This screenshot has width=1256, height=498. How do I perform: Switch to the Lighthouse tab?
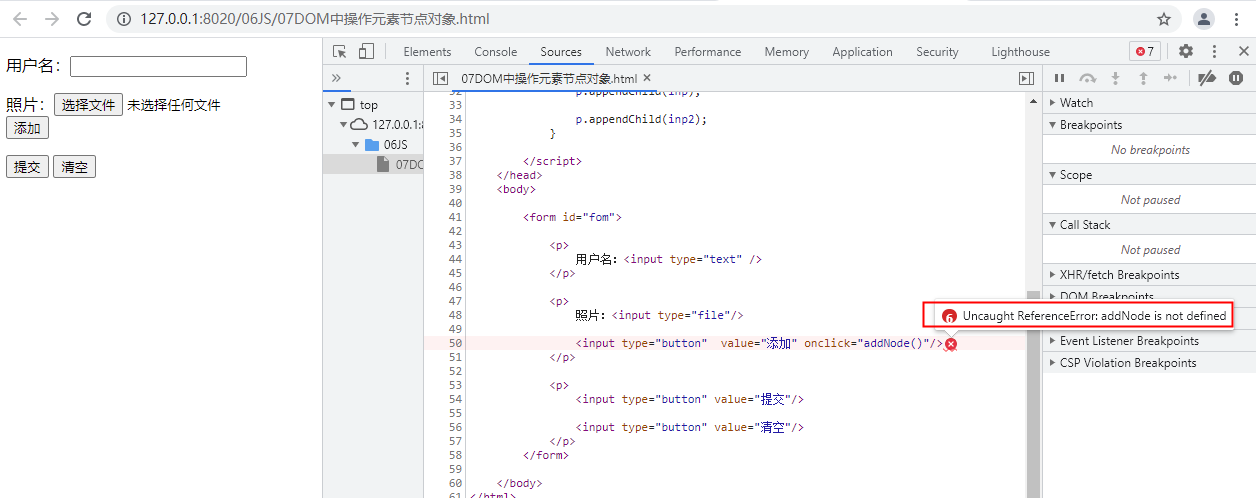[1020, 52]
